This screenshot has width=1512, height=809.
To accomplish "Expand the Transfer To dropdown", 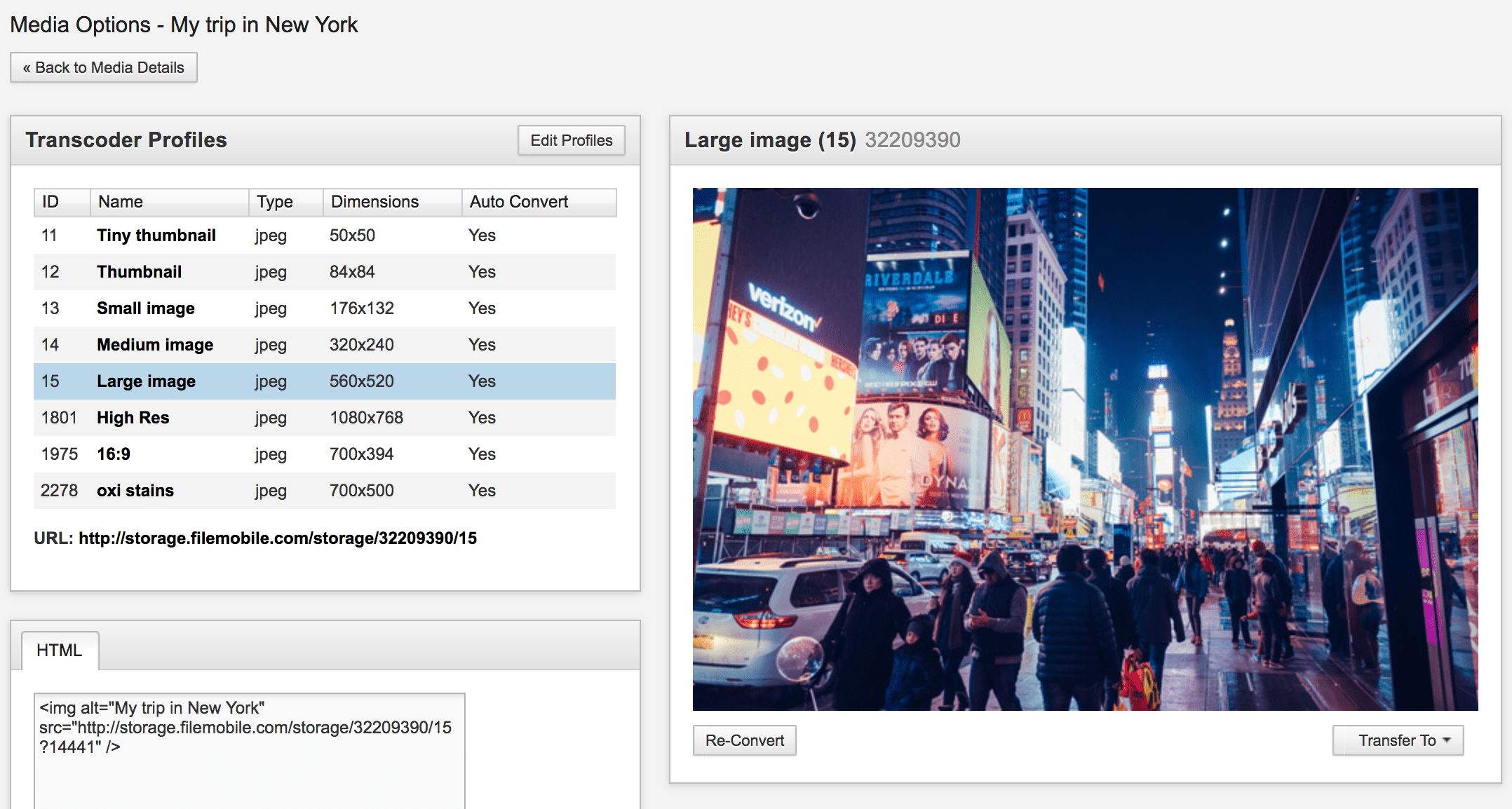I will 1397,740.
